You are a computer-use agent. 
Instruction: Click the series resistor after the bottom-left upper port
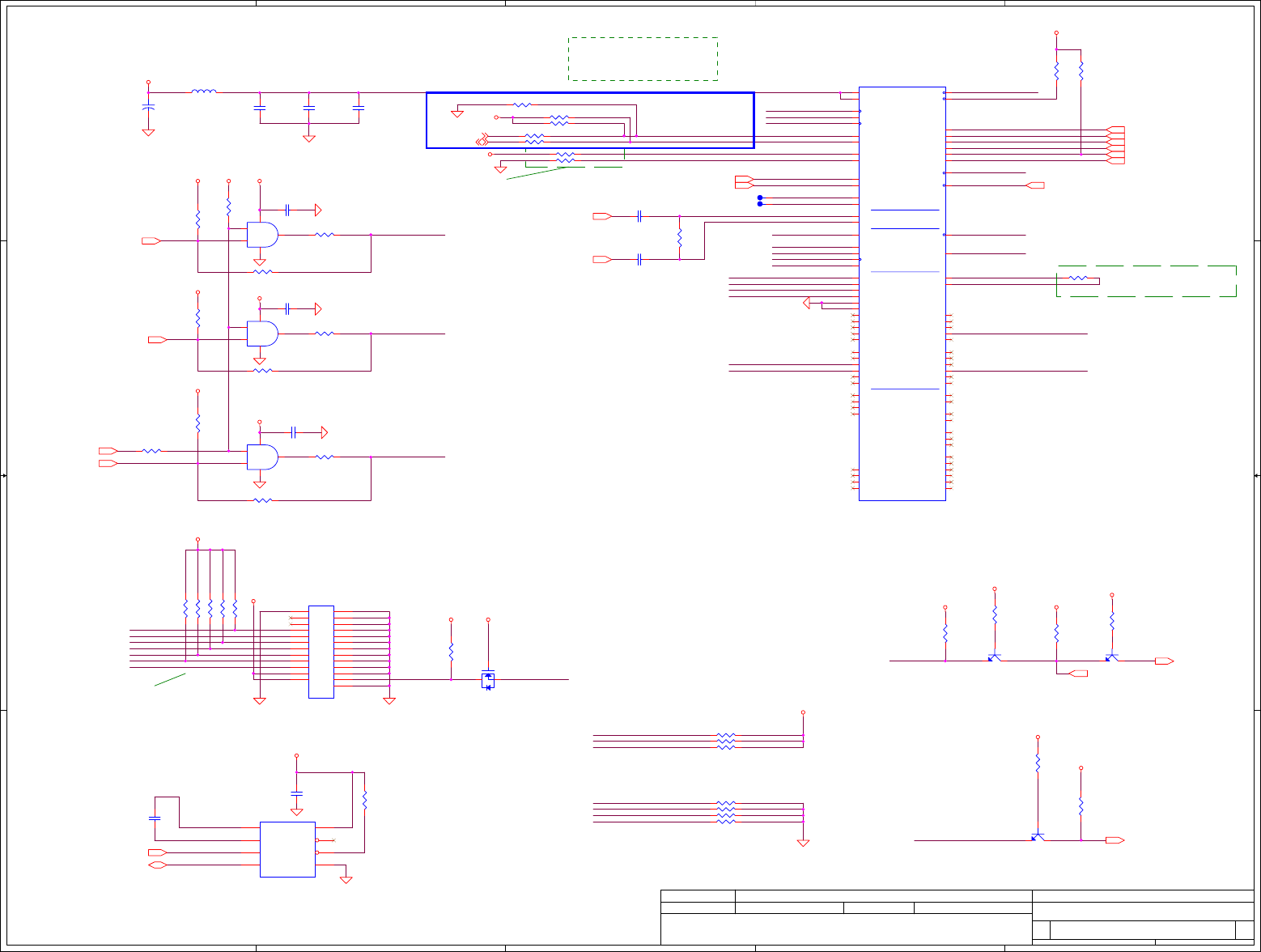[151, 451]
